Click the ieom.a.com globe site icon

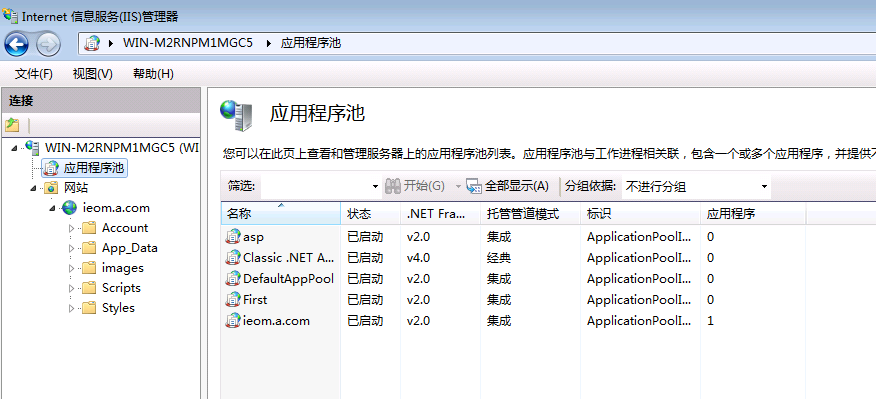point(69,208)
